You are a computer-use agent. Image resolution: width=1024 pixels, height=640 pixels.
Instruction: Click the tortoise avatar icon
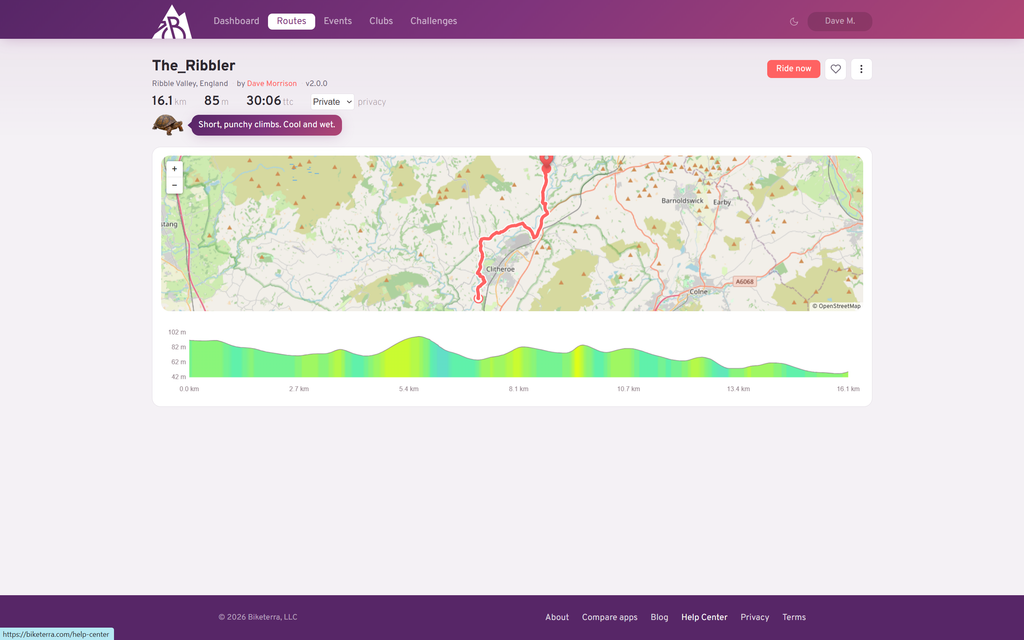pos(168,124)
